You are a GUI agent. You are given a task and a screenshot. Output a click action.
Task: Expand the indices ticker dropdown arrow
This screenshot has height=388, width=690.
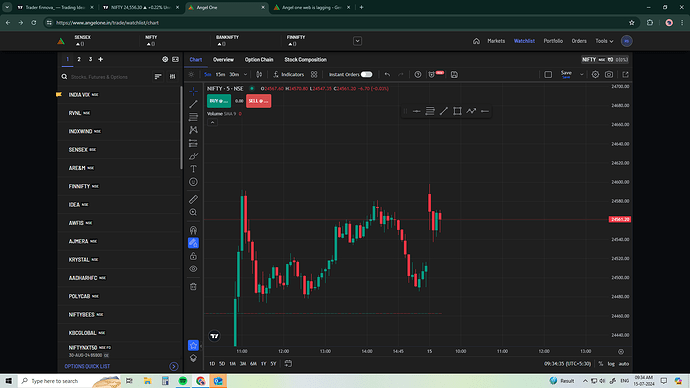[357, 41]
